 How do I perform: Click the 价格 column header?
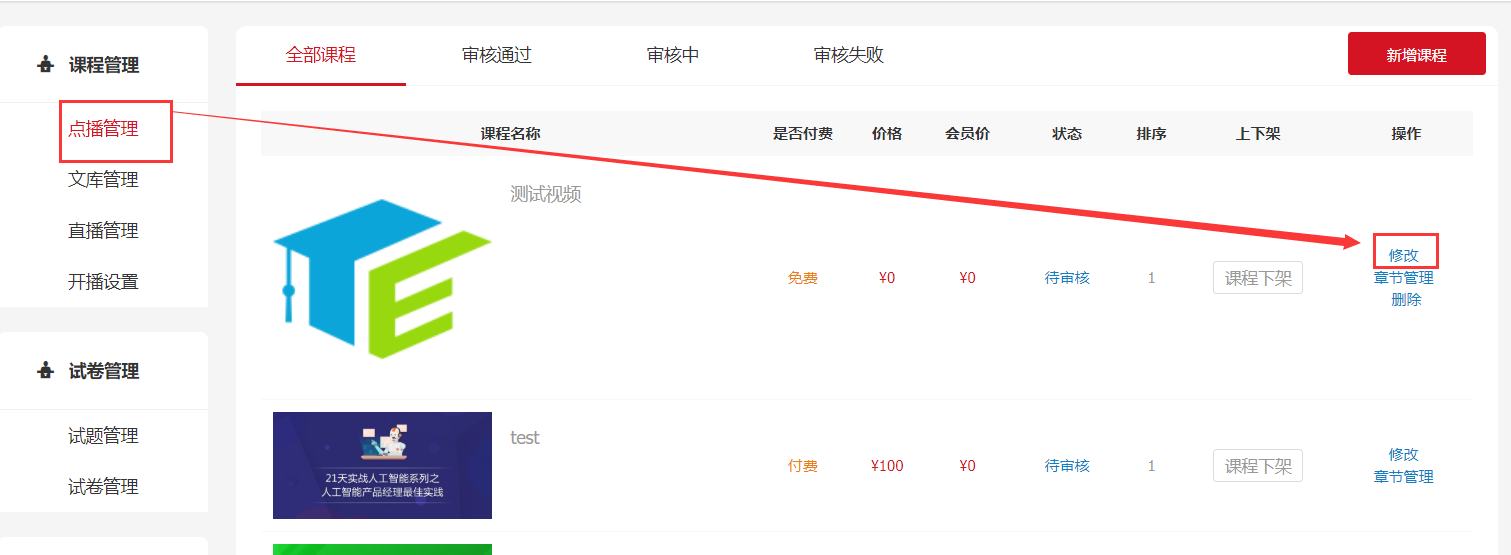coord(887,133)
